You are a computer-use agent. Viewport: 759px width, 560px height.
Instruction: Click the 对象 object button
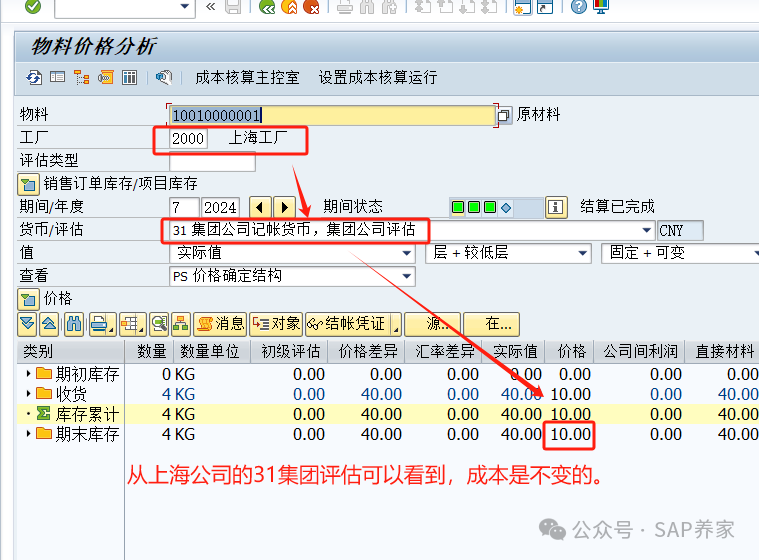(276, 324)
